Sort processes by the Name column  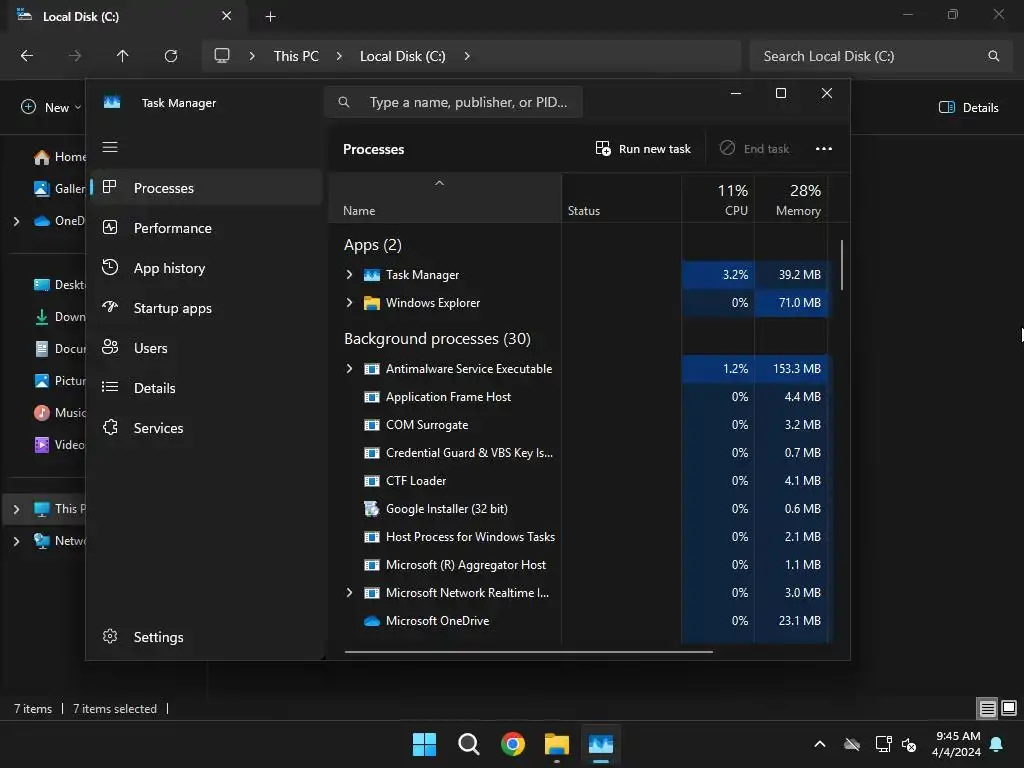445,198
